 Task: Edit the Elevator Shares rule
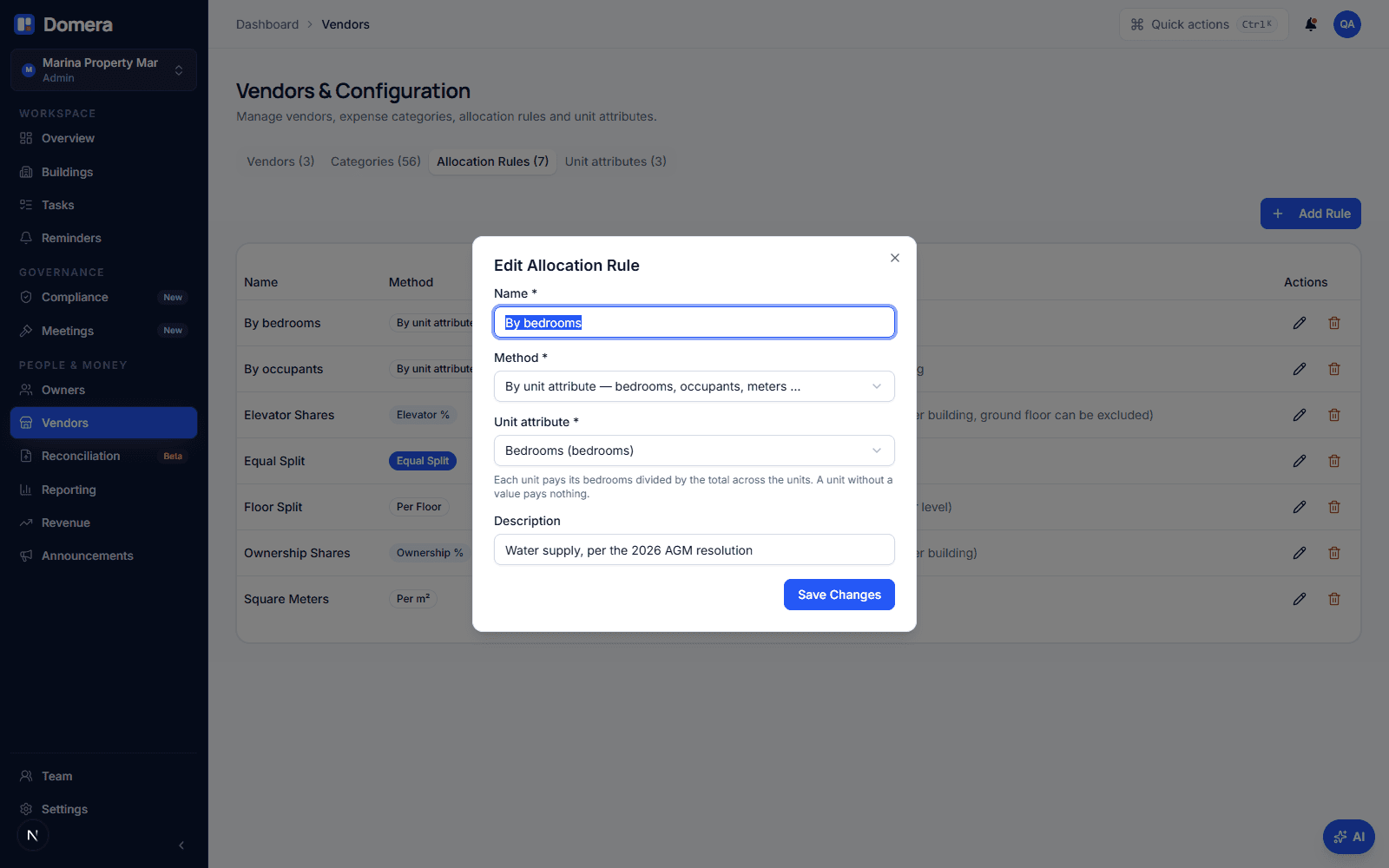(1300, 415)
